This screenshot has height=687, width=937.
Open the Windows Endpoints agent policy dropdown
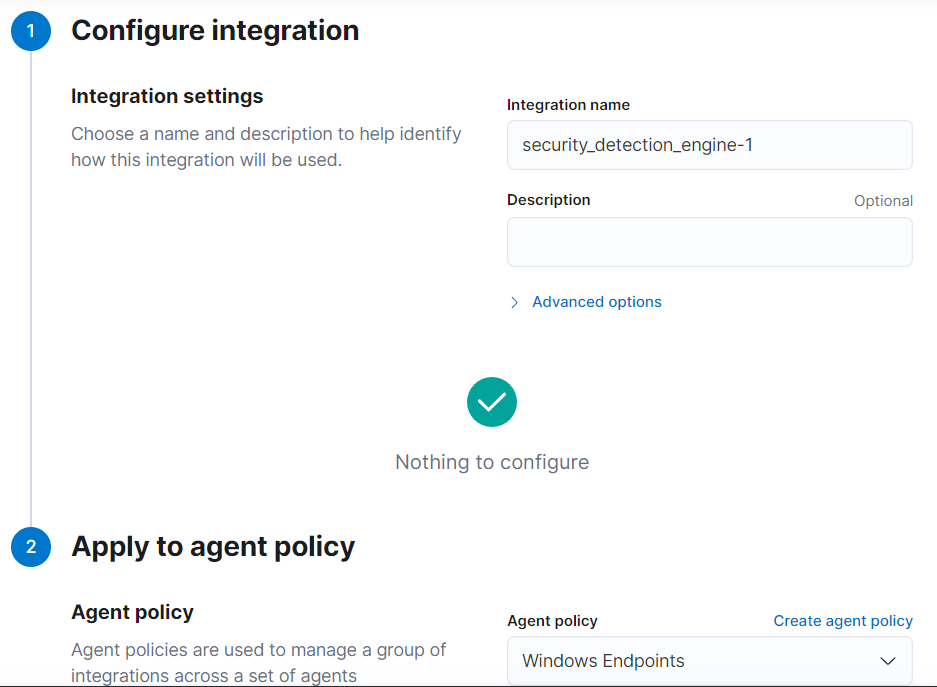[x=709, y=661]
